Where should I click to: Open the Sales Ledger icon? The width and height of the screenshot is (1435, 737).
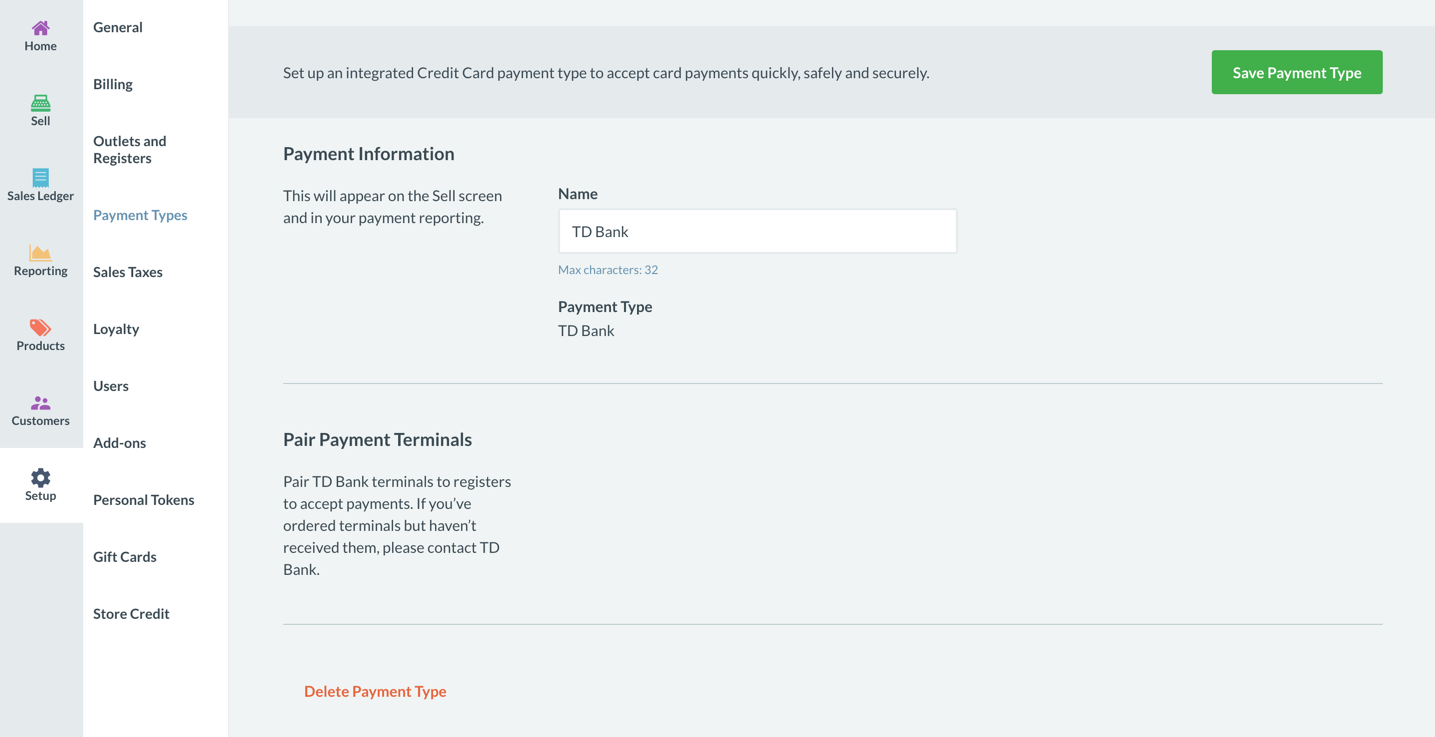(40, 177)
